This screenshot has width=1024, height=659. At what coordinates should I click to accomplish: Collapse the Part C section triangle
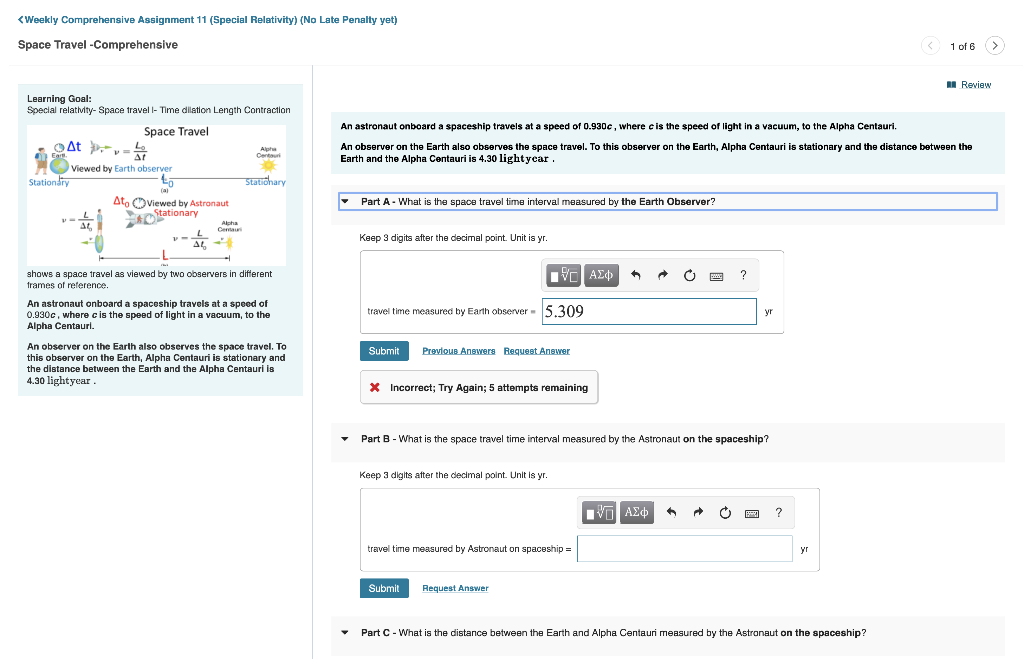345,632
